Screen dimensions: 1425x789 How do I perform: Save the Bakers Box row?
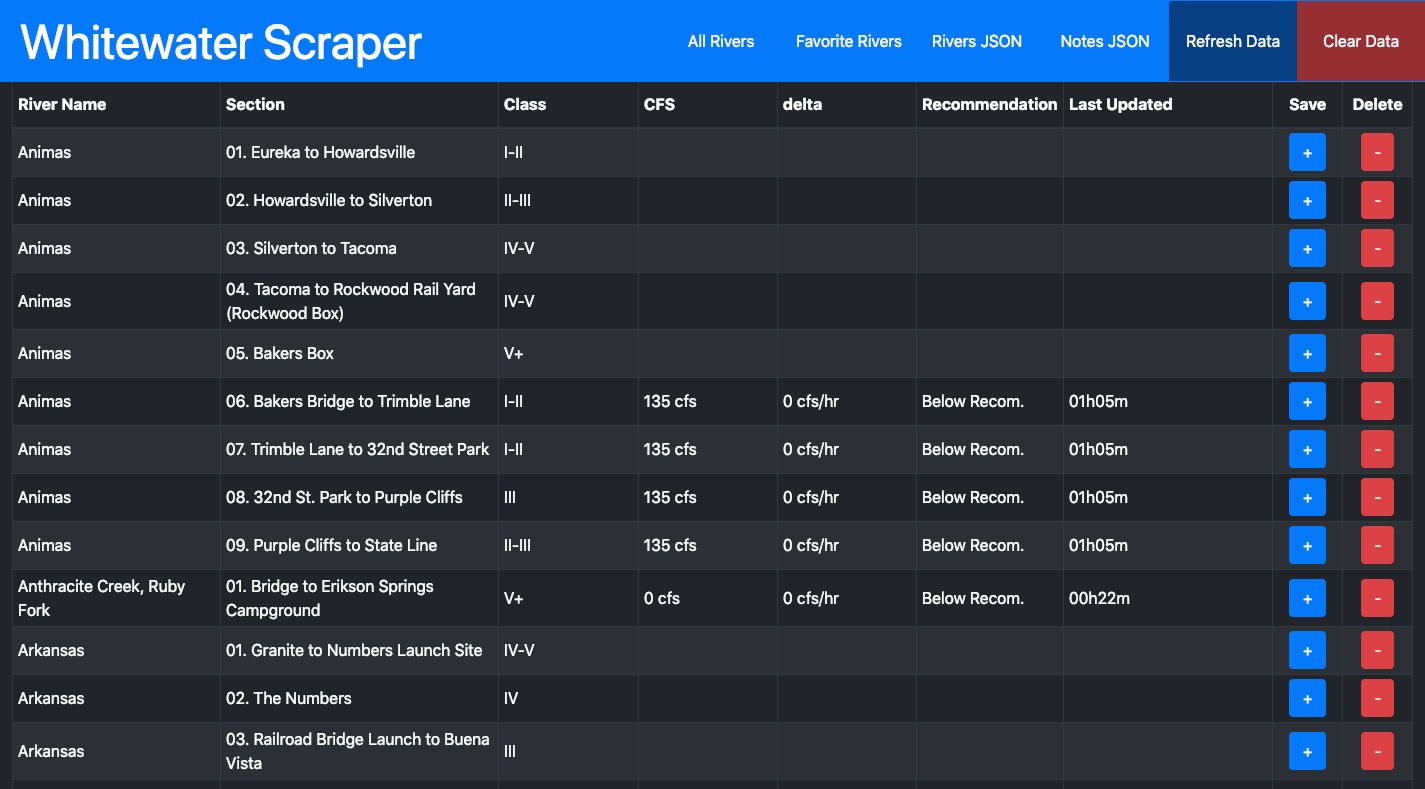click(x=1307, y=353)
